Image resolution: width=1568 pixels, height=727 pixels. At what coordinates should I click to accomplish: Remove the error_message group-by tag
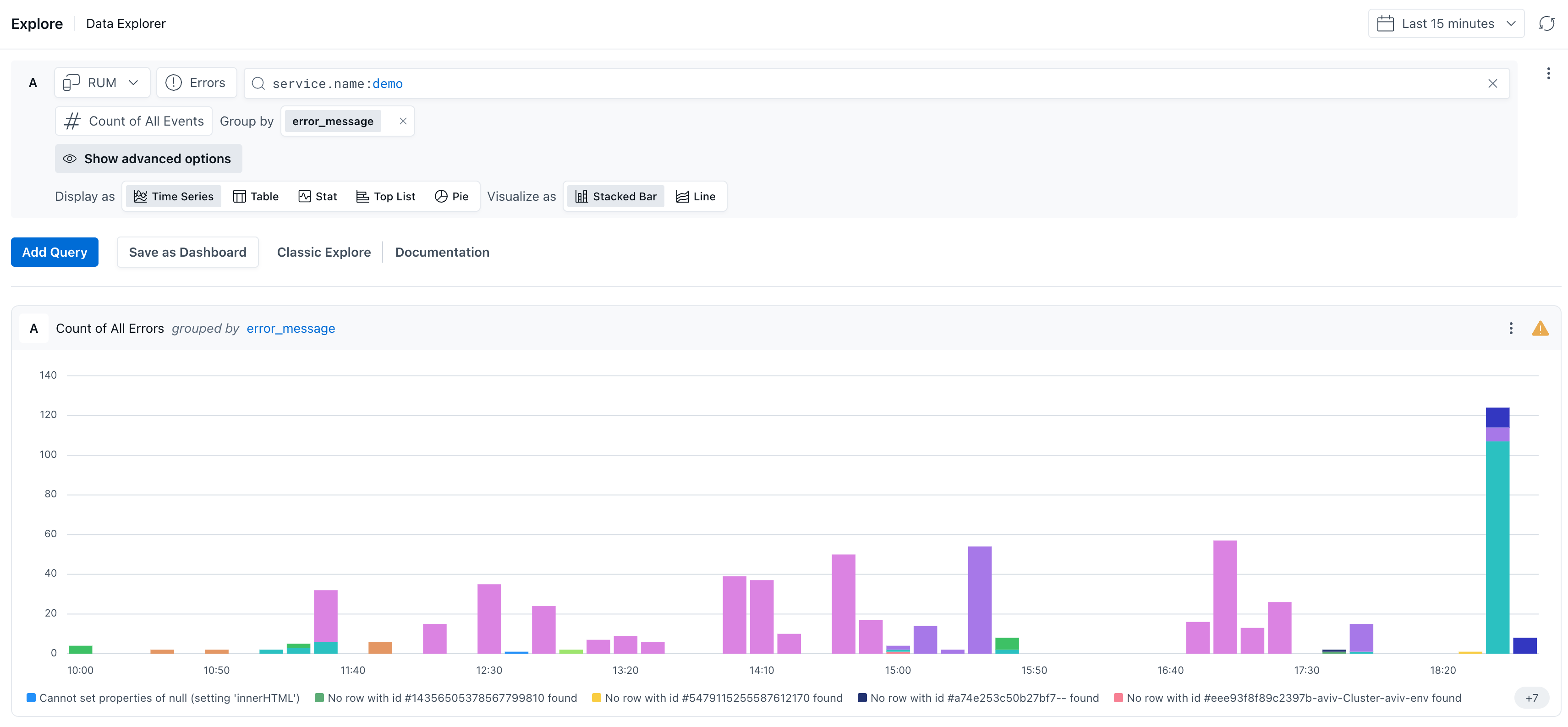(x=403, y=121)
